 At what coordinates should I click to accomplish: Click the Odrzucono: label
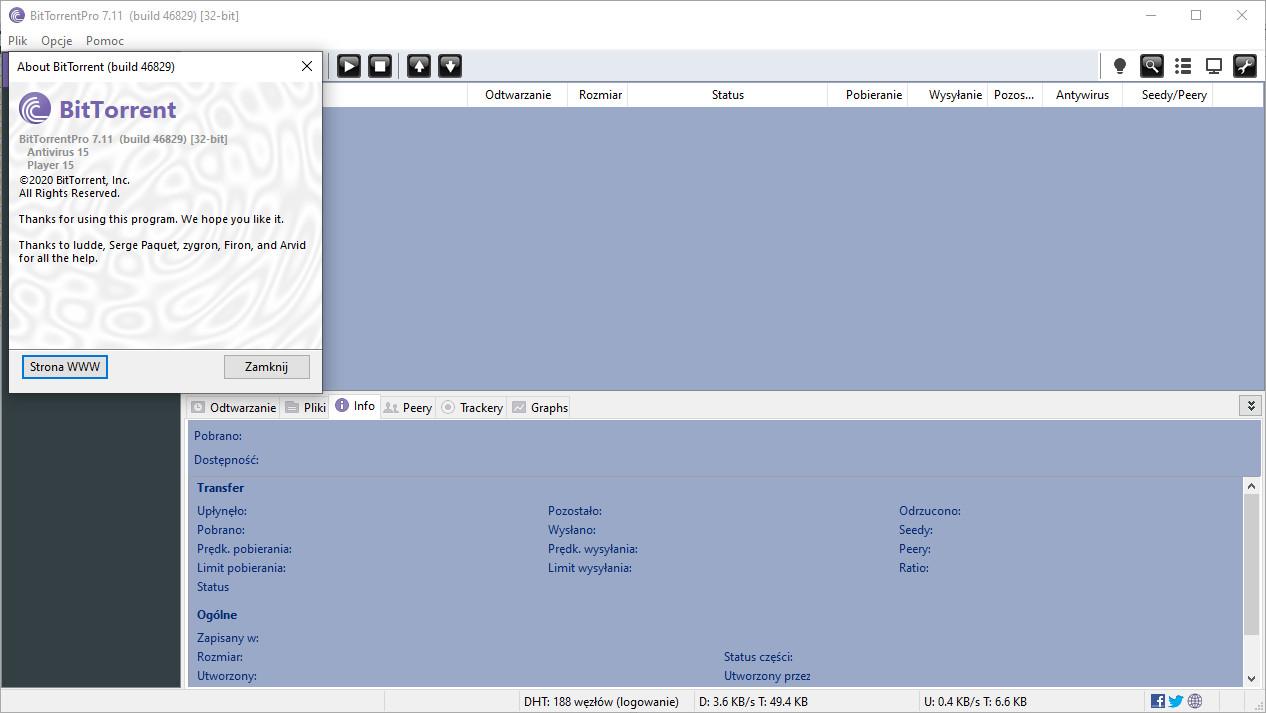click(x=930, y=511)
